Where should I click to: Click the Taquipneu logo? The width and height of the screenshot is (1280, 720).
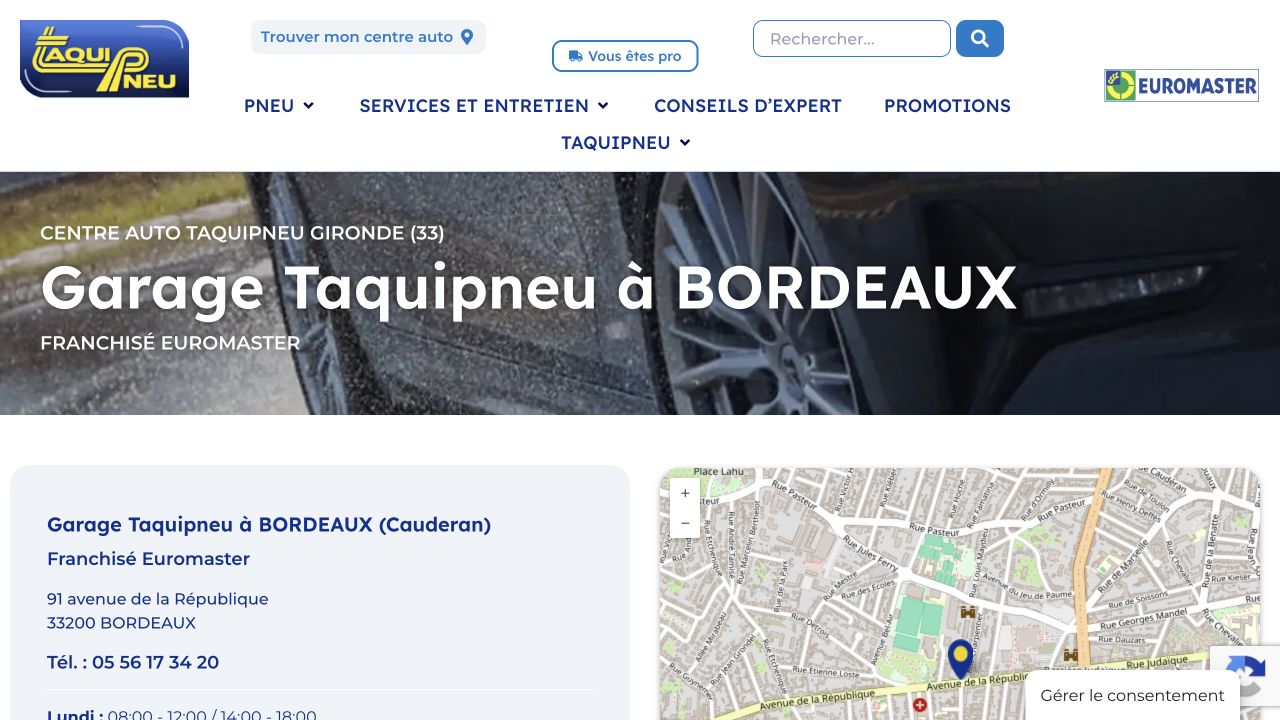click(x=104, y=59)
